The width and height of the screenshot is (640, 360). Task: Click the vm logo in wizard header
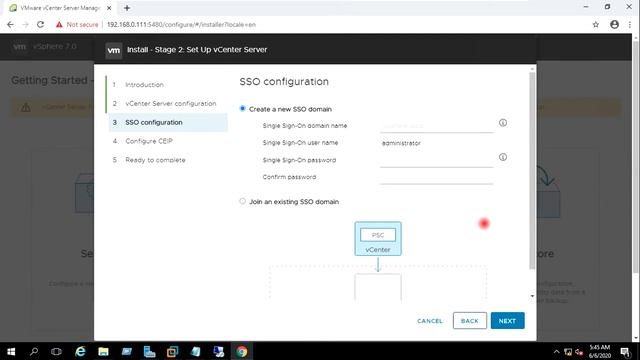(113, 50)
